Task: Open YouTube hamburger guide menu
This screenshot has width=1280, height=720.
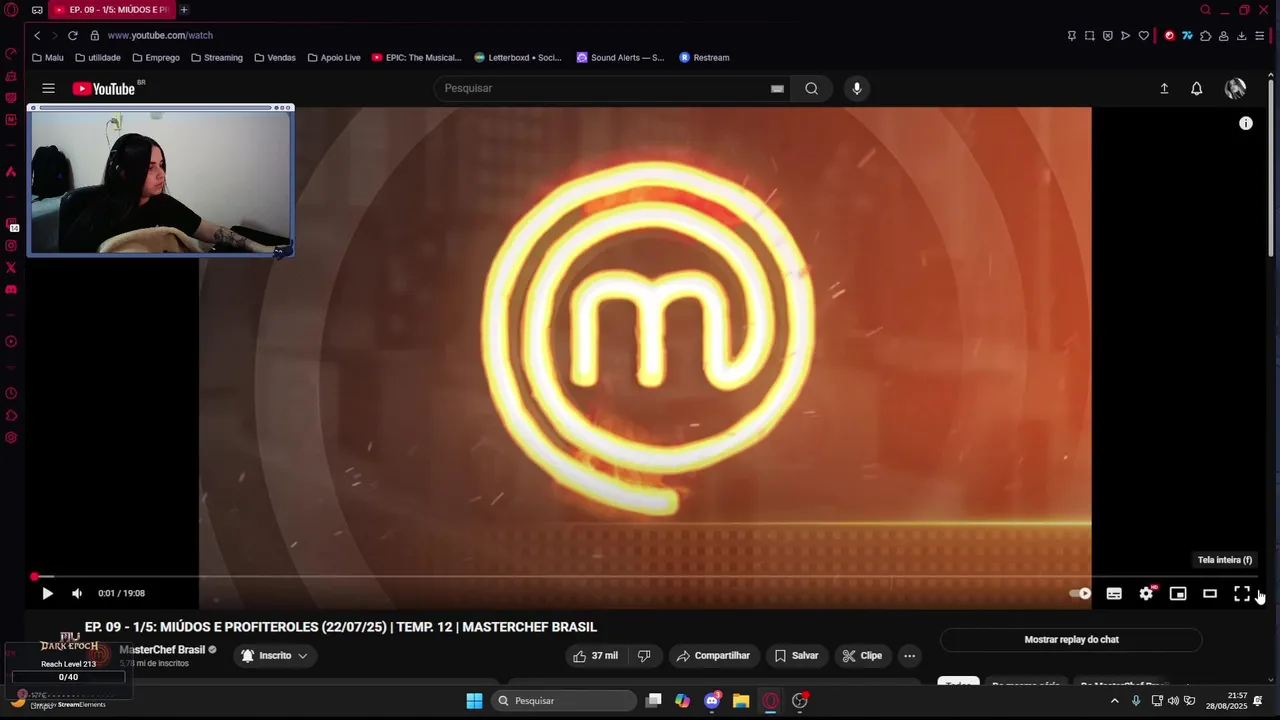Action: tap(48, 88)
